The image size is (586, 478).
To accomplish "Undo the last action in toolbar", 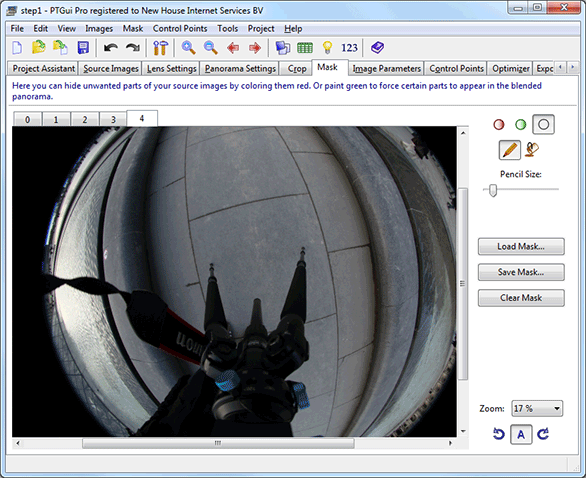I will tap(111, 48).
